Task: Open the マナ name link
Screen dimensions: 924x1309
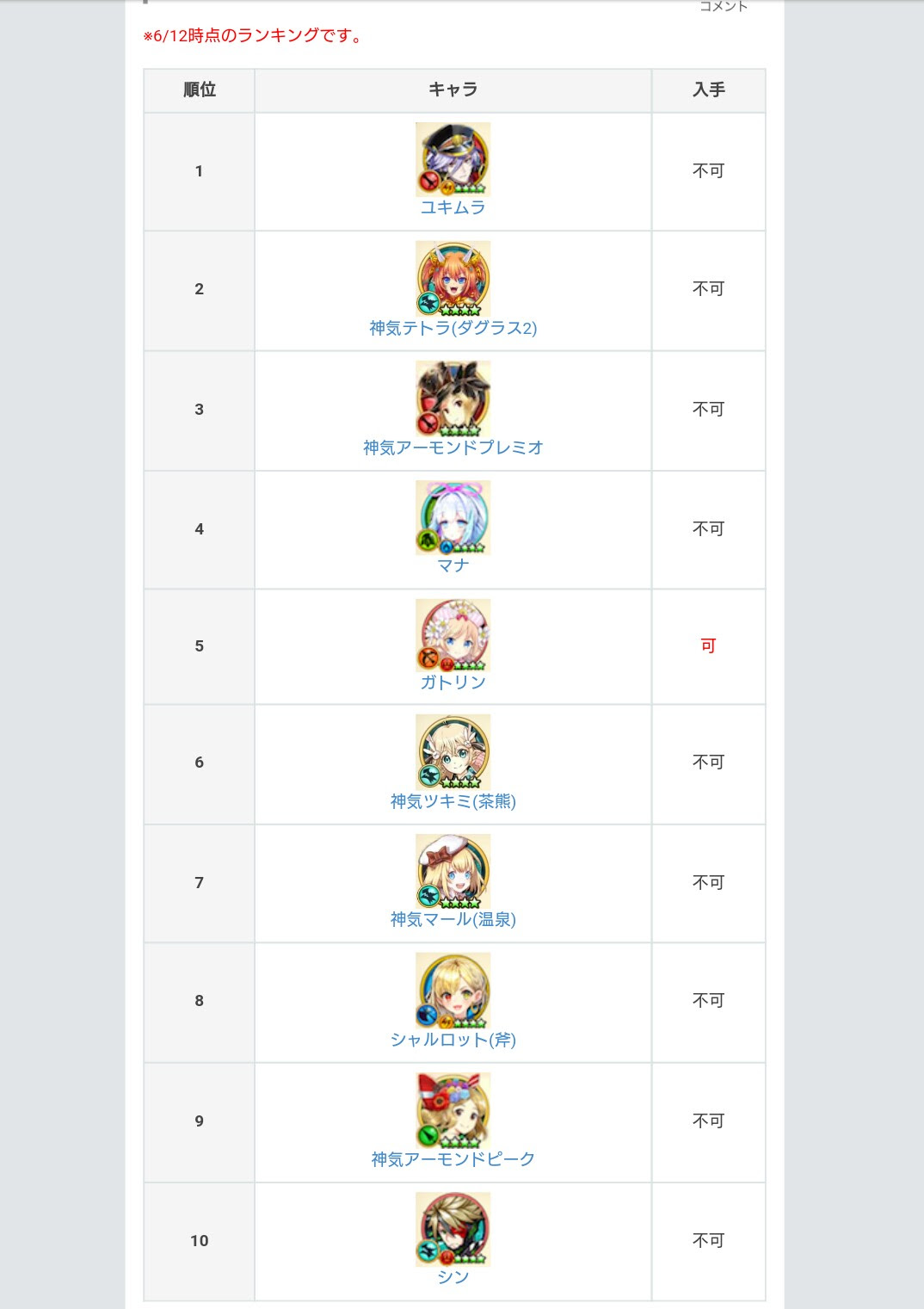Action: click(453, 565)
